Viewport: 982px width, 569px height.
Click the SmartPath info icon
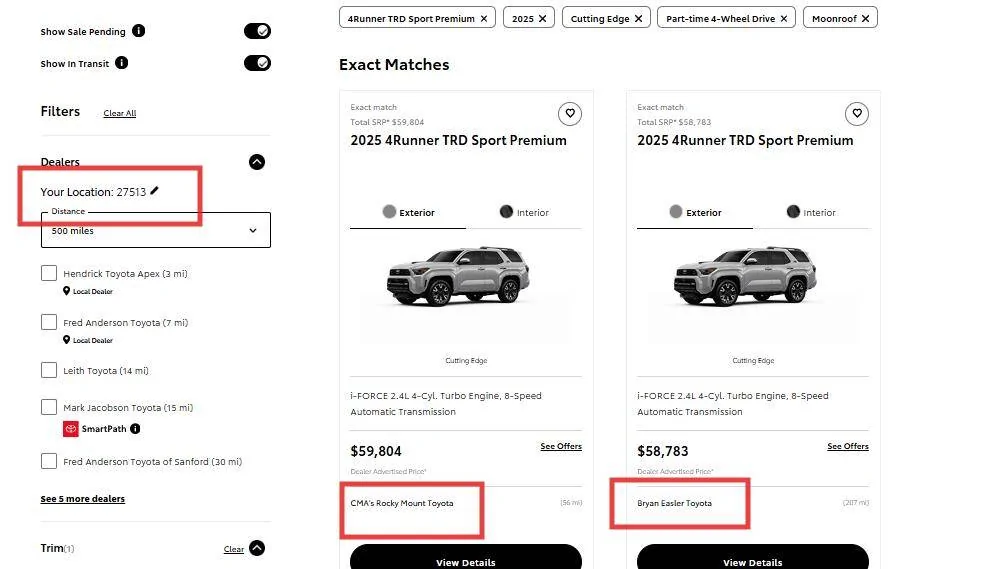click(x=135, y=429)
